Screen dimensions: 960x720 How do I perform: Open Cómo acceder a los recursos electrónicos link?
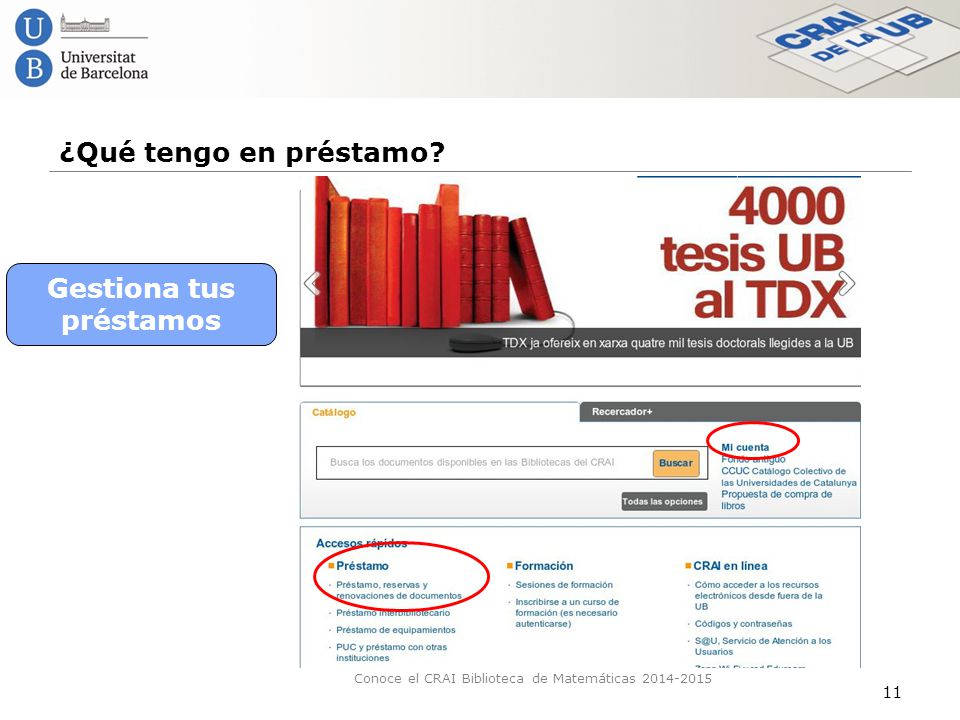[x=759, y=596]
